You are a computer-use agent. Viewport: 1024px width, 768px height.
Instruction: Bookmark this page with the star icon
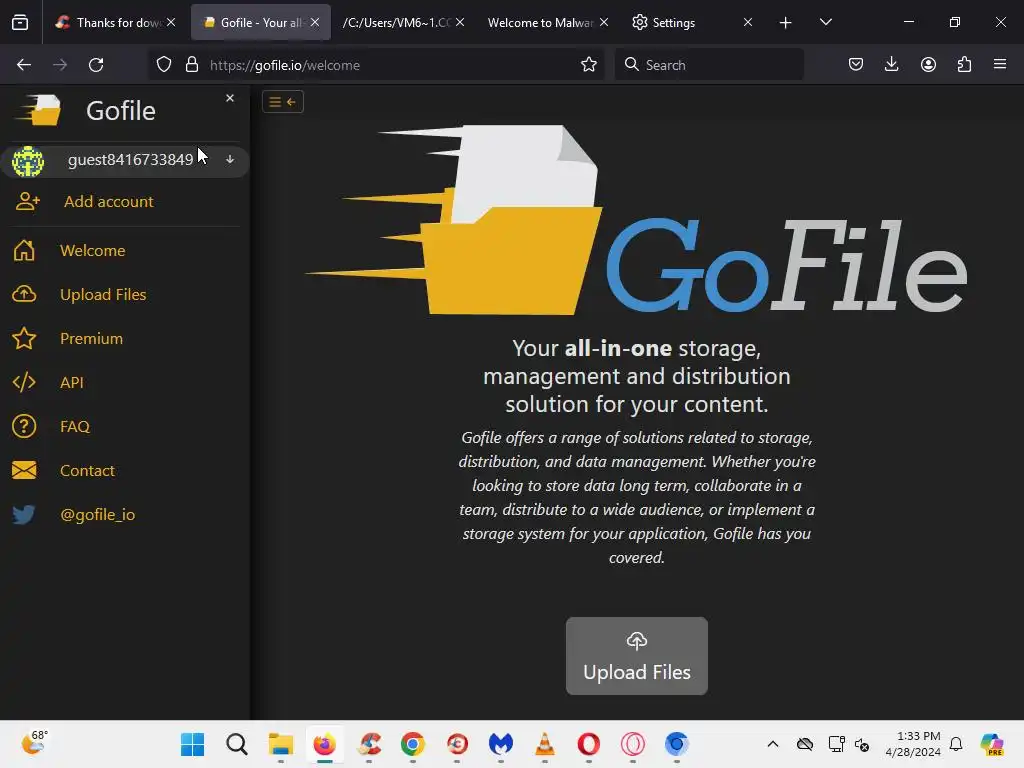coord(588,65)
